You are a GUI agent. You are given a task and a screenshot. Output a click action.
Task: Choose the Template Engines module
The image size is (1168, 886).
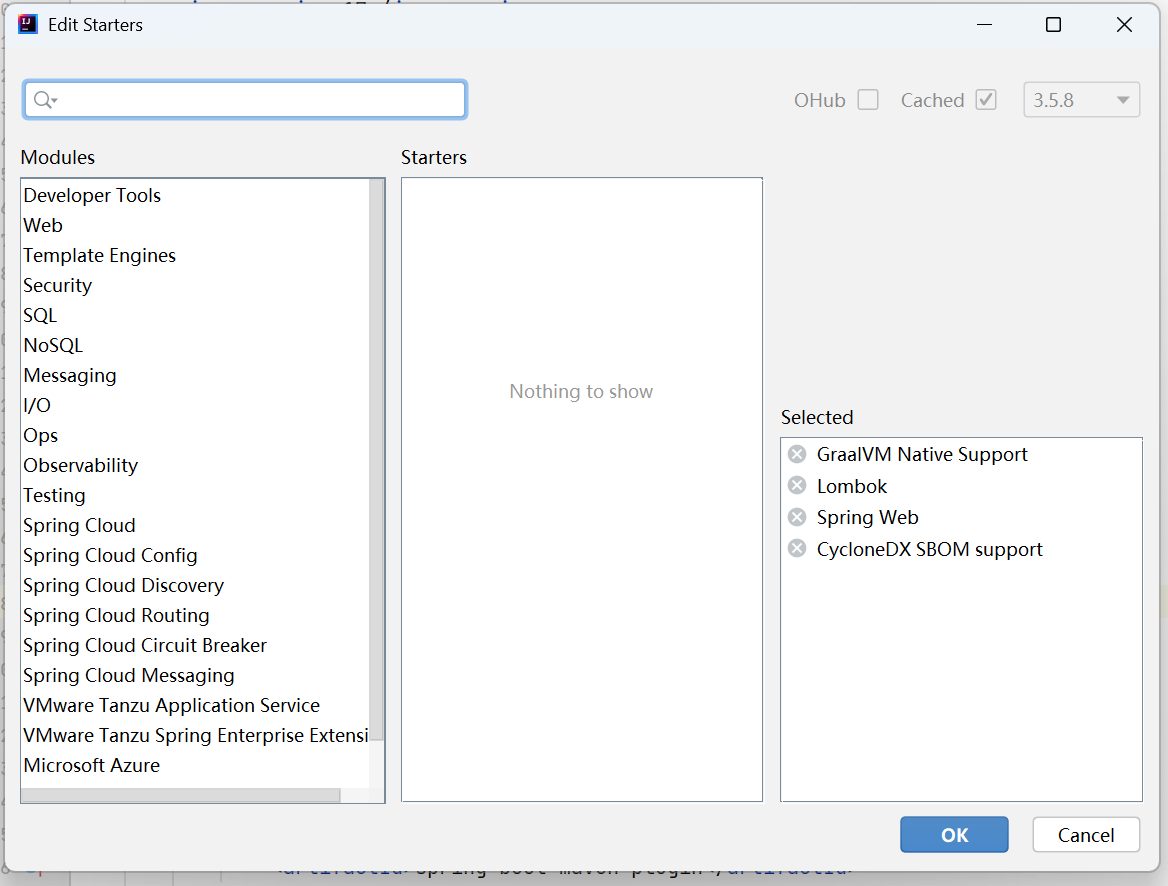tap(196, 255)
